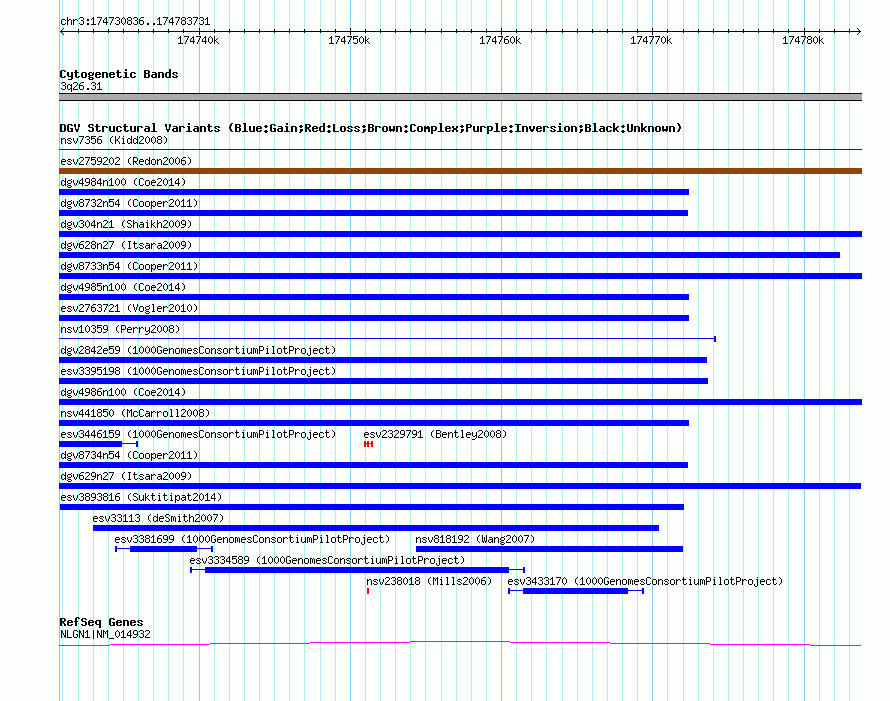890x701 pixels.
Task: Select esv33113 (deSmith2007) label
Action: coord(158,518)
